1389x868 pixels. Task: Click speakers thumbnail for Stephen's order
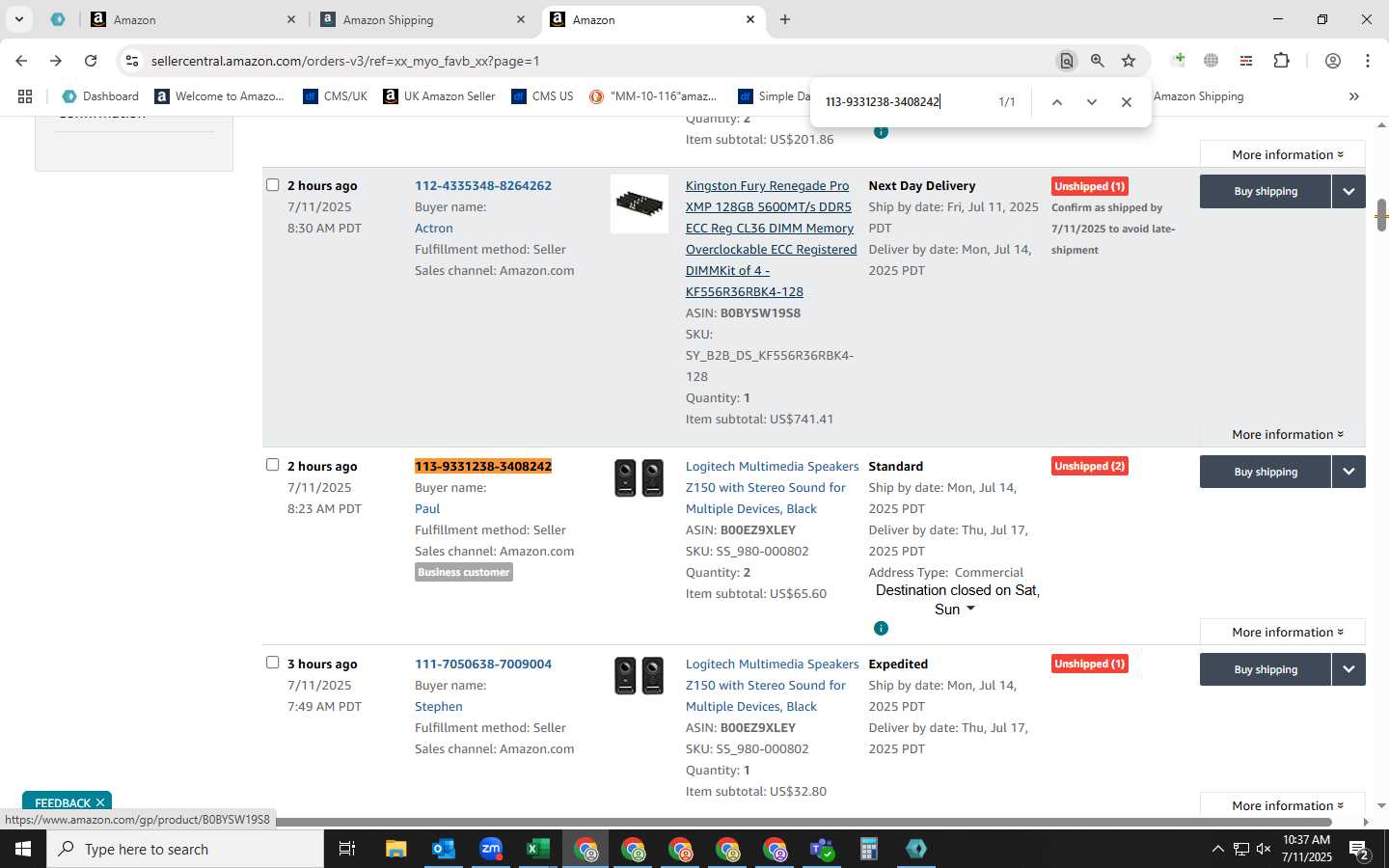point(640,676)
